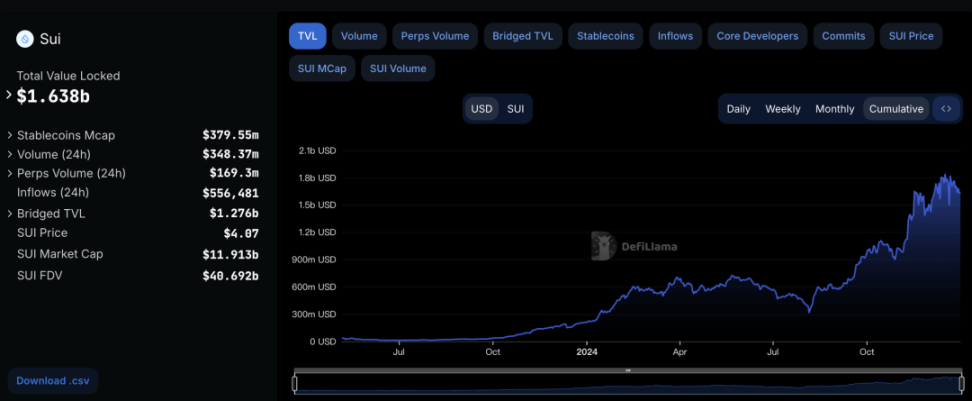Switch chart denomination to SUI
The height and width of the screenshot is (401, 972).
[515, 109]
